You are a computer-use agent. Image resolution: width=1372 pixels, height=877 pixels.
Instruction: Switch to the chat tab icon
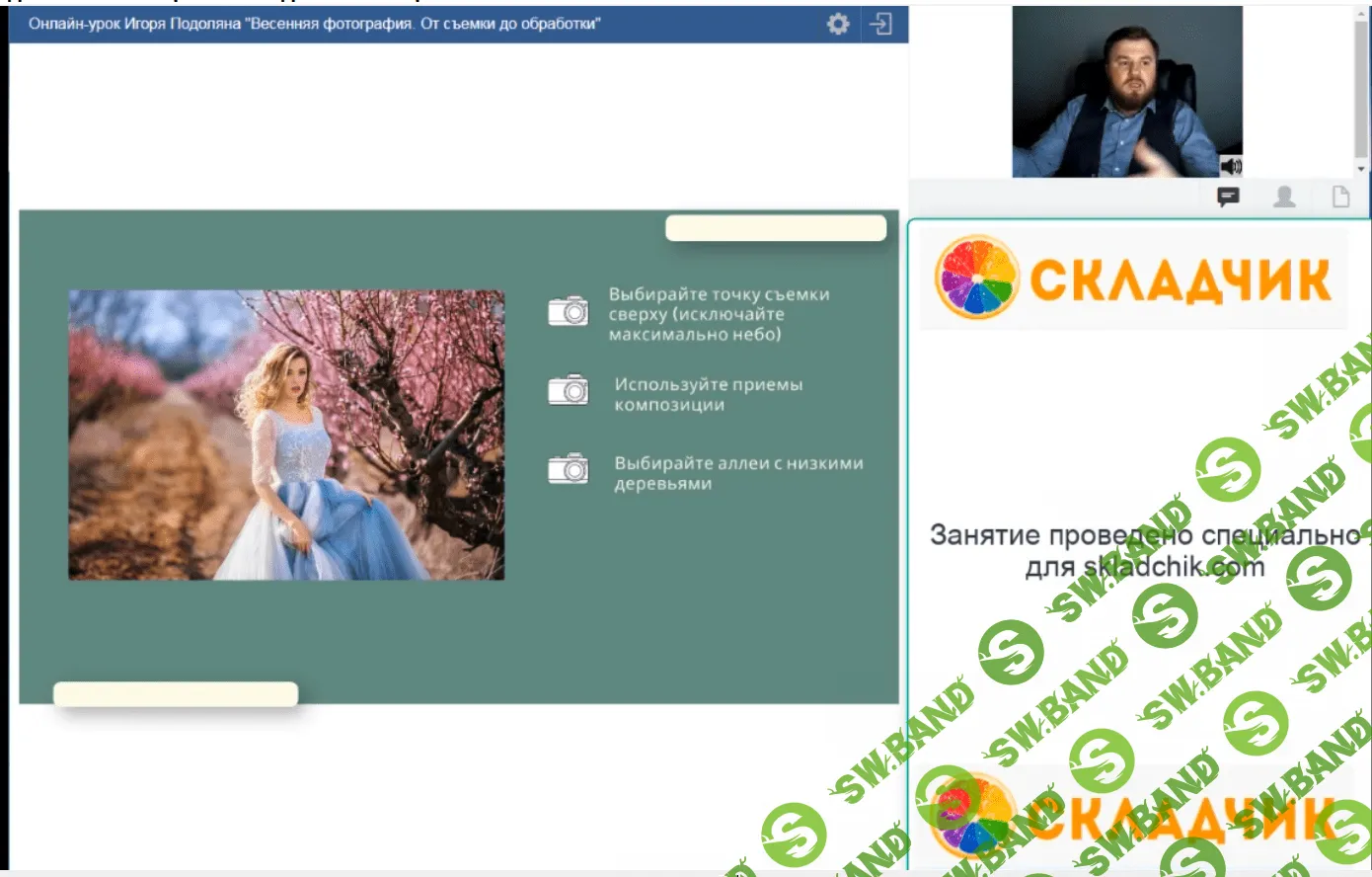pos(1228,198)
